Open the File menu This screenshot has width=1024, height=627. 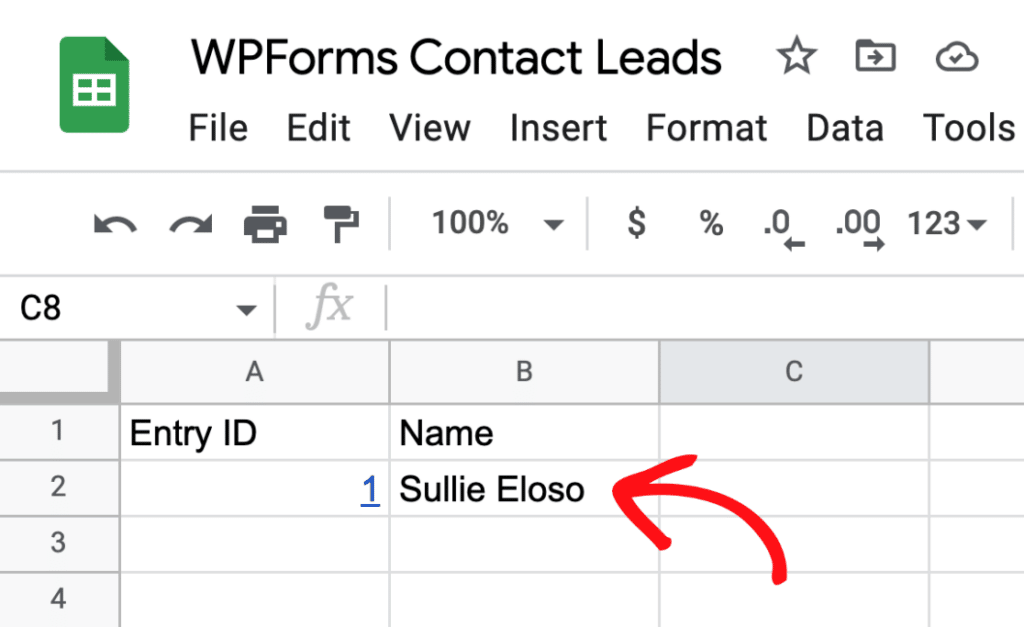[x=218, y=128]
